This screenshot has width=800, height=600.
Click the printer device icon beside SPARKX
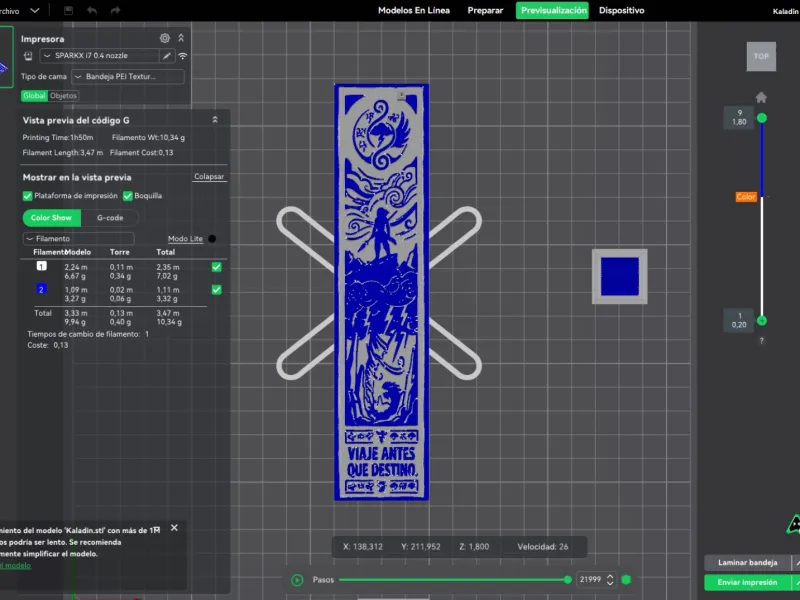tap(28, 56)
